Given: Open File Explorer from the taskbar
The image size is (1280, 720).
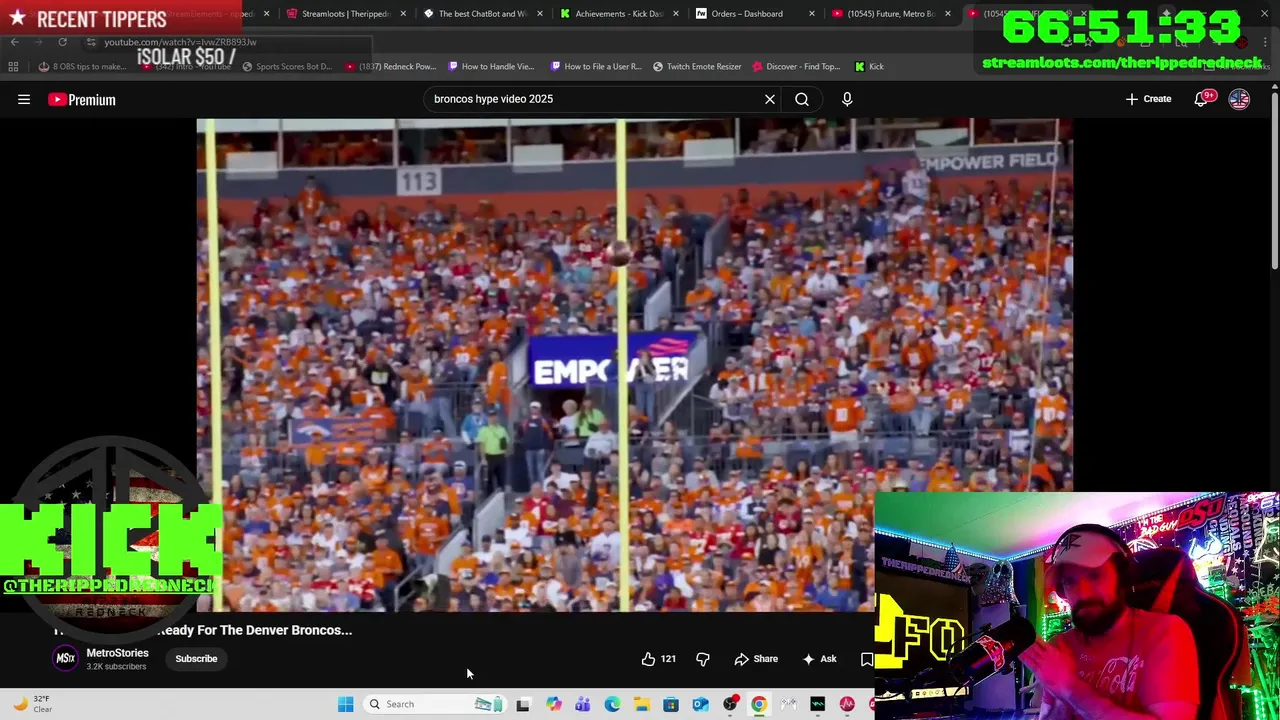Looking at the screenshot, I should 641,704.
